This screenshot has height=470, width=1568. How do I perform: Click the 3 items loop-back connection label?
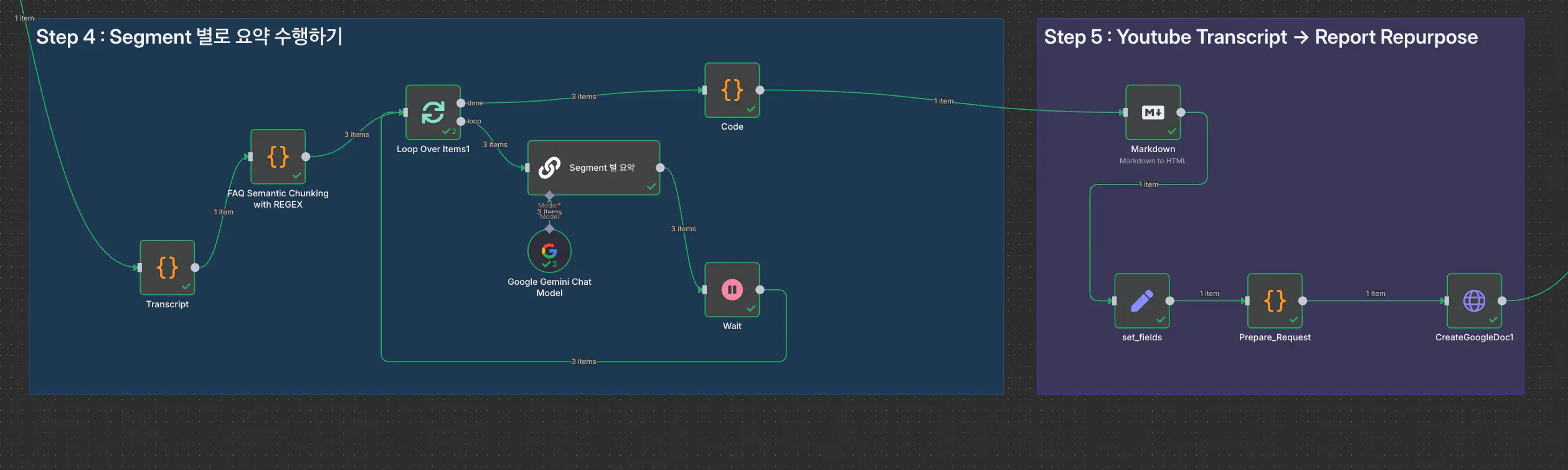583,362
